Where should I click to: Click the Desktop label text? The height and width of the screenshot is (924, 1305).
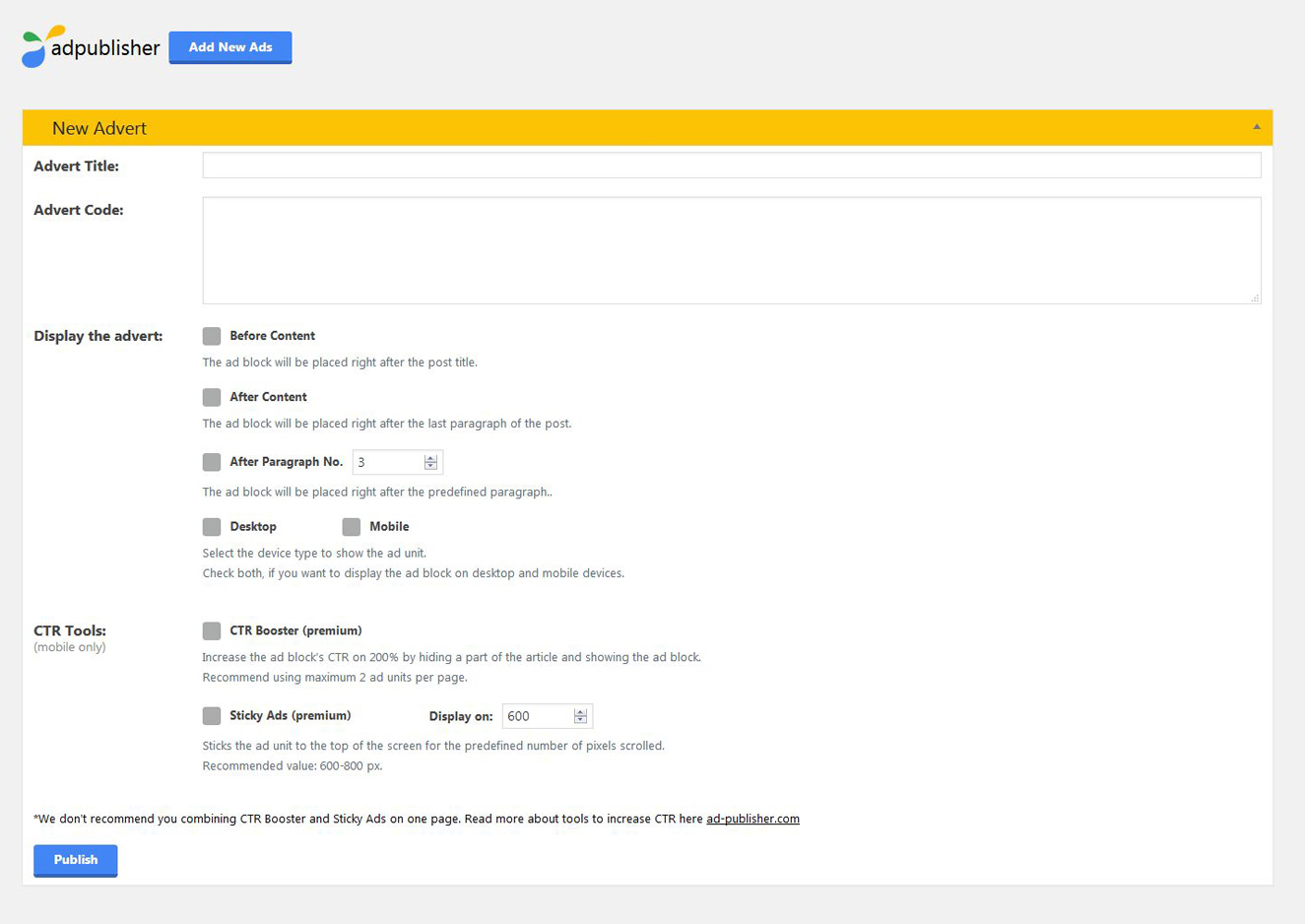point(253,527)
